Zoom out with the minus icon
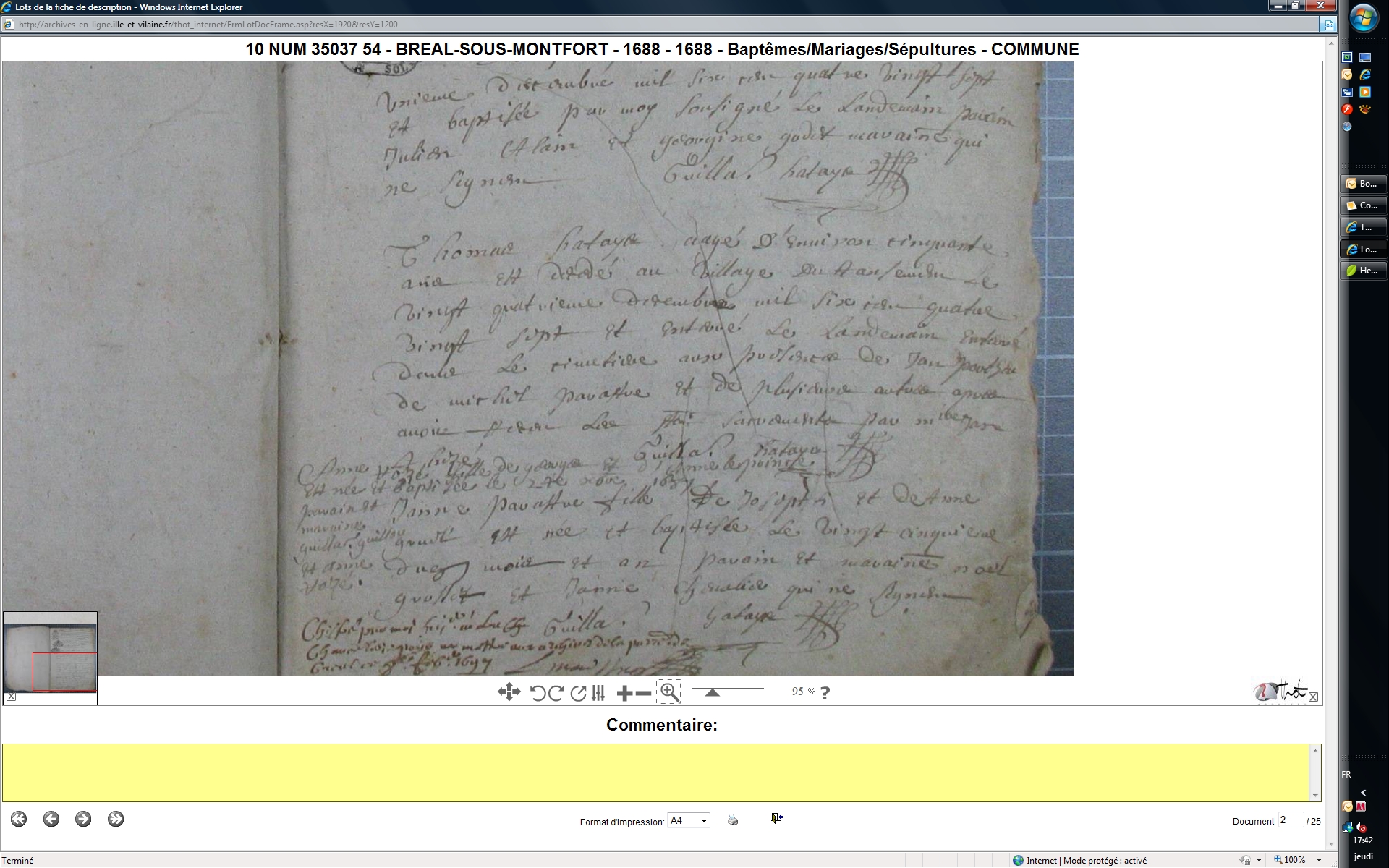The height and width of the screenshot is (868, 1389). point(643,693)
